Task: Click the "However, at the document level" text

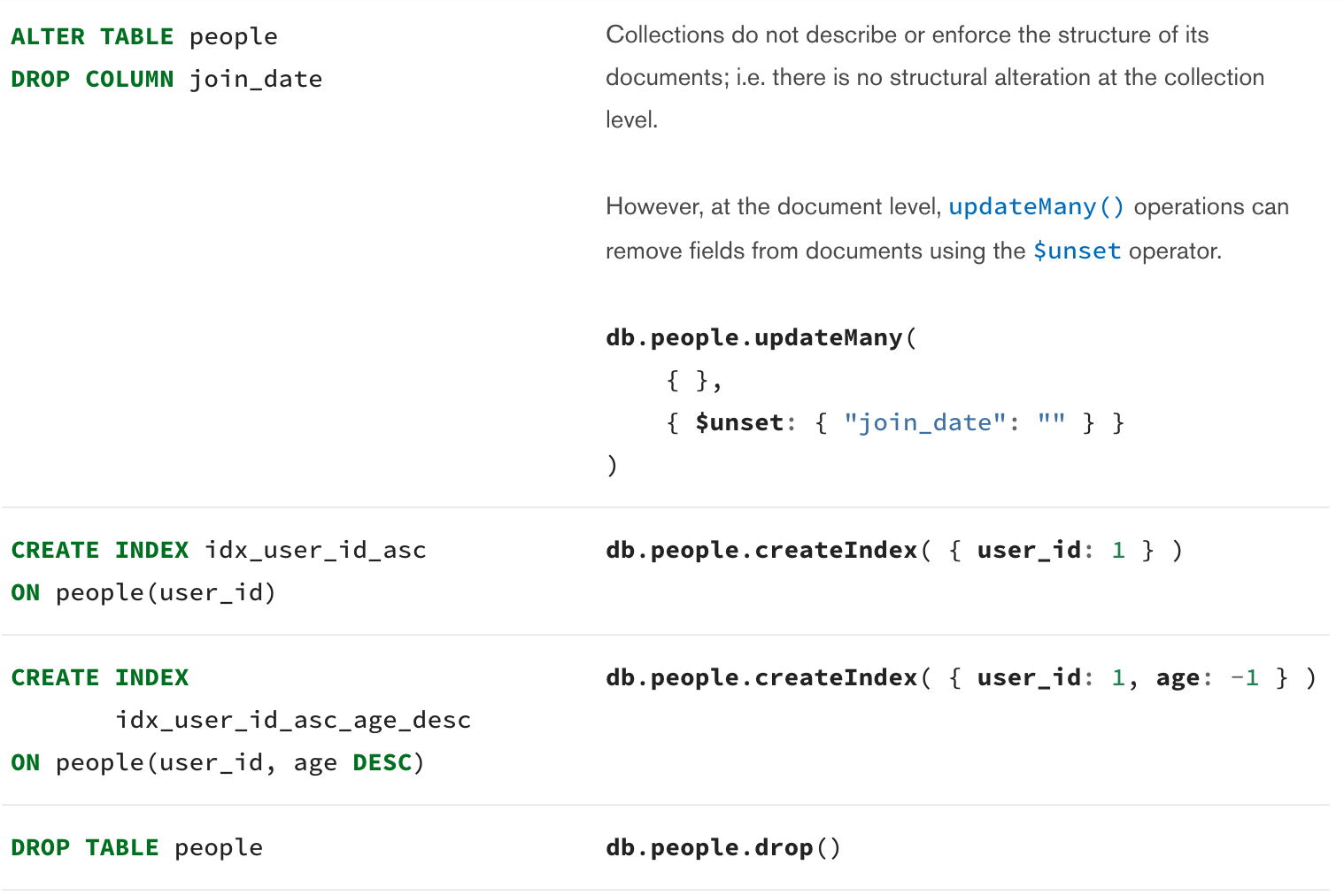Action: click(x=772, y=207)
